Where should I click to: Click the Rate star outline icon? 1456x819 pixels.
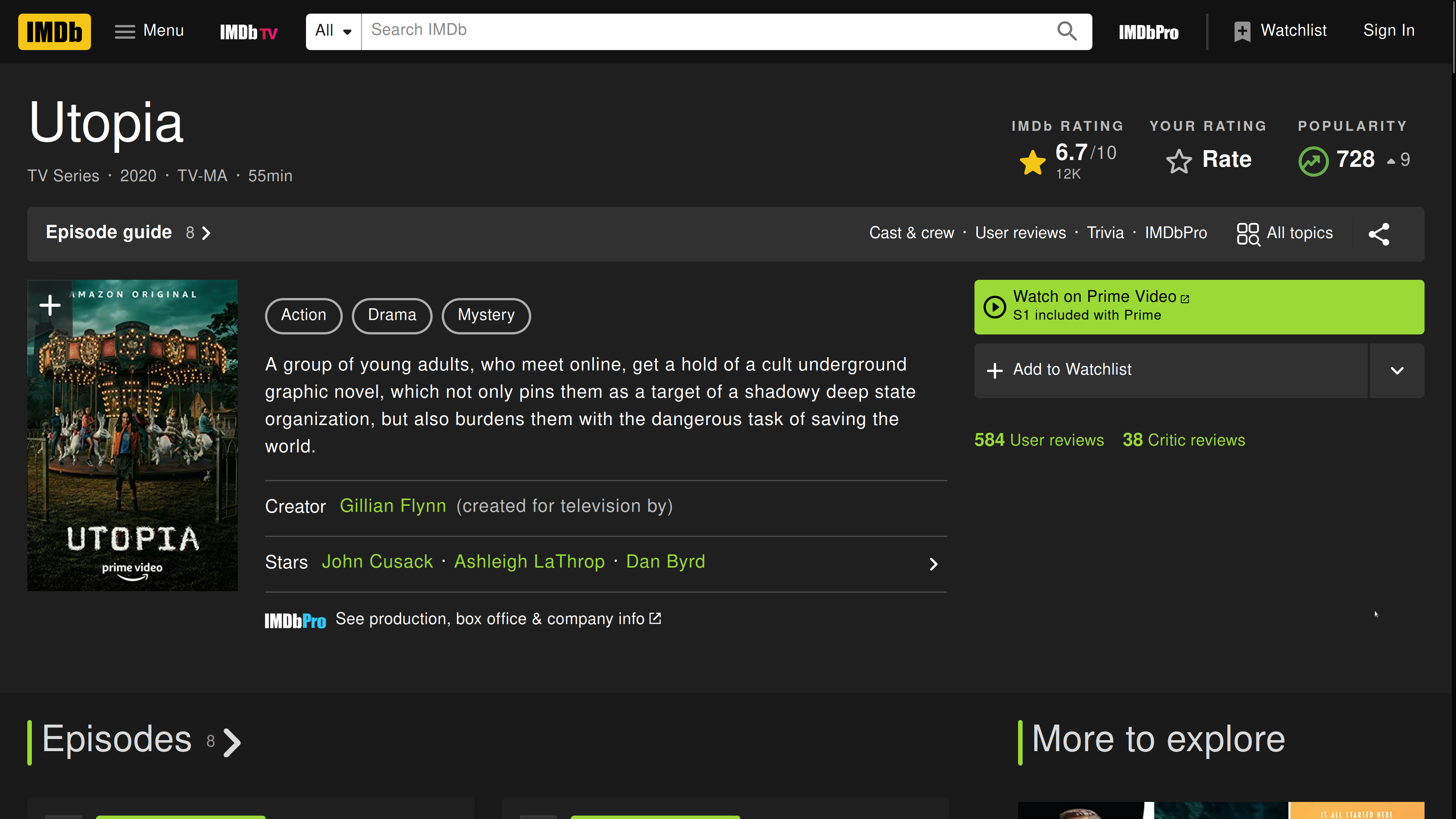pos(1179,161)
